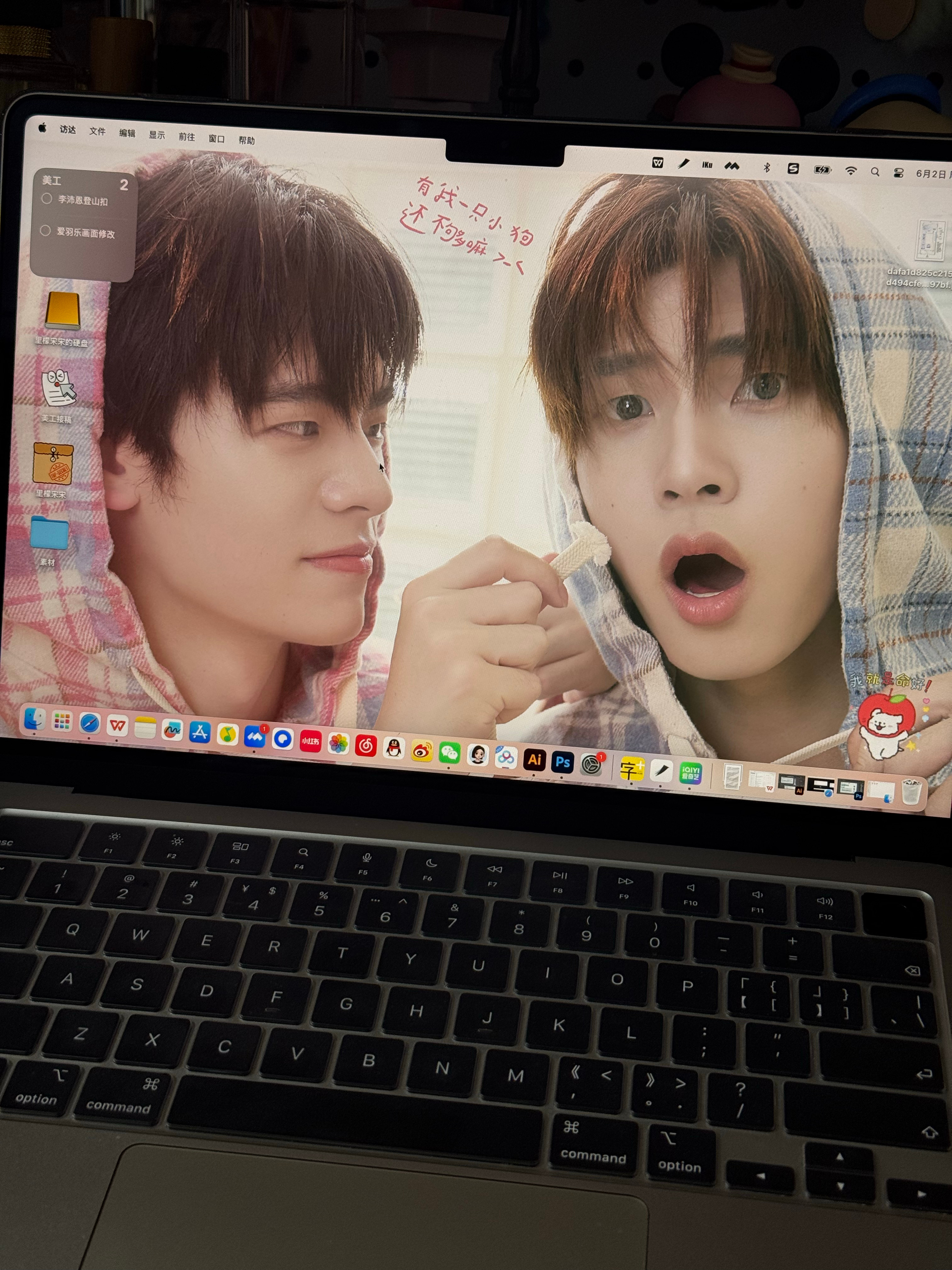Click the Sogou input S icon

tap(793, 168)
